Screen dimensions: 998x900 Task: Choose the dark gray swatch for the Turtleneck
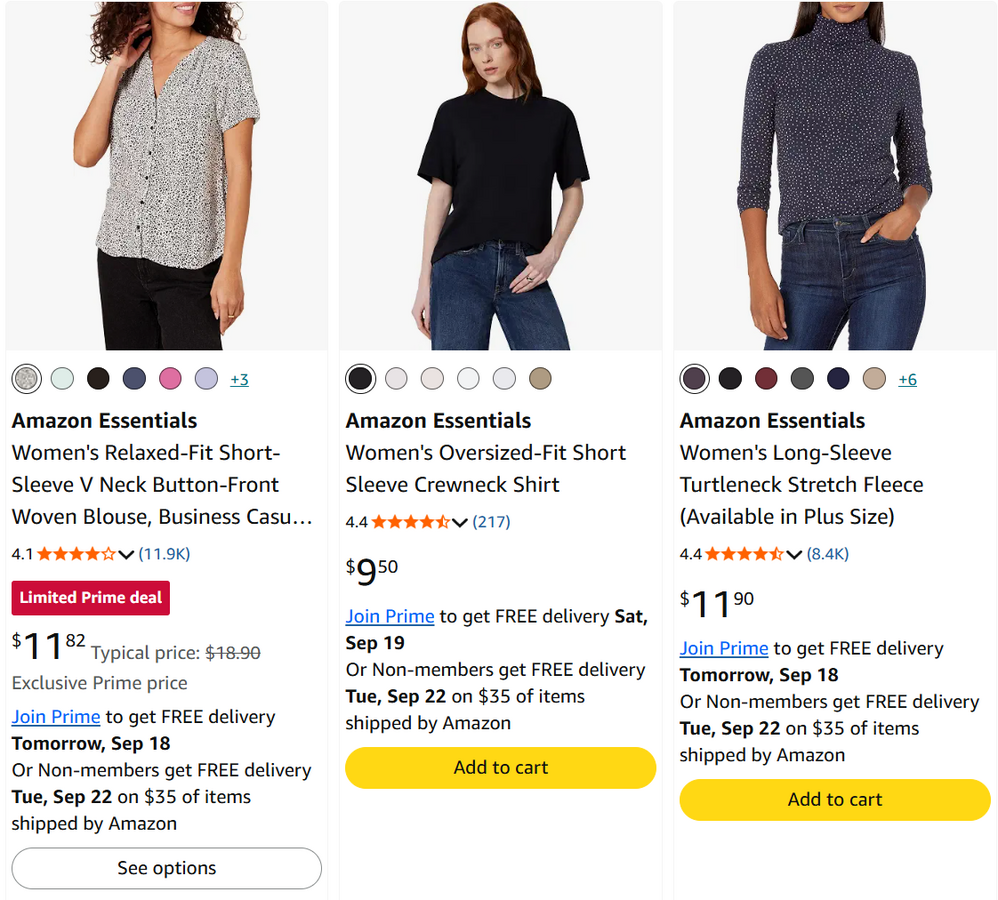[802, 379]
